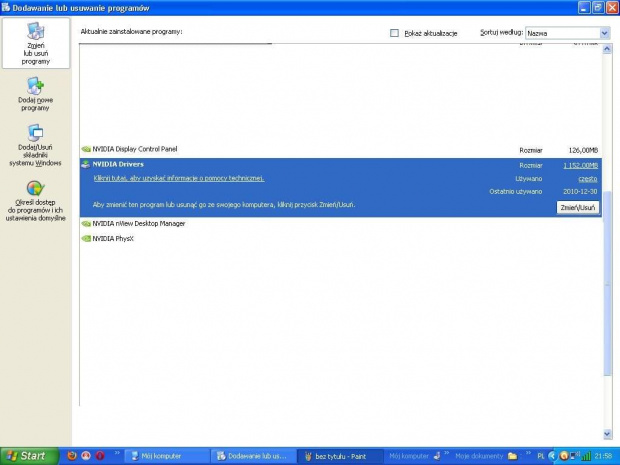The height and width of the screenshot is (465, 620).
Task: Open 'Określ dostęp do programów' section
Action: [x=36, y=200]
